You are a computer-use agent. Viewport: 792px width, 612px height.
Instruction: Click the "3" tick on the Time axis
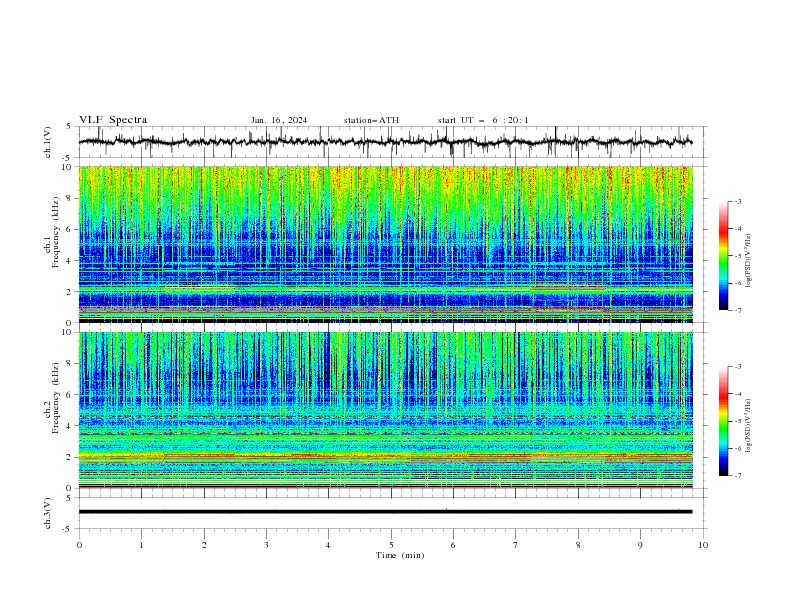pyautogui.click(x=266, y=545)
